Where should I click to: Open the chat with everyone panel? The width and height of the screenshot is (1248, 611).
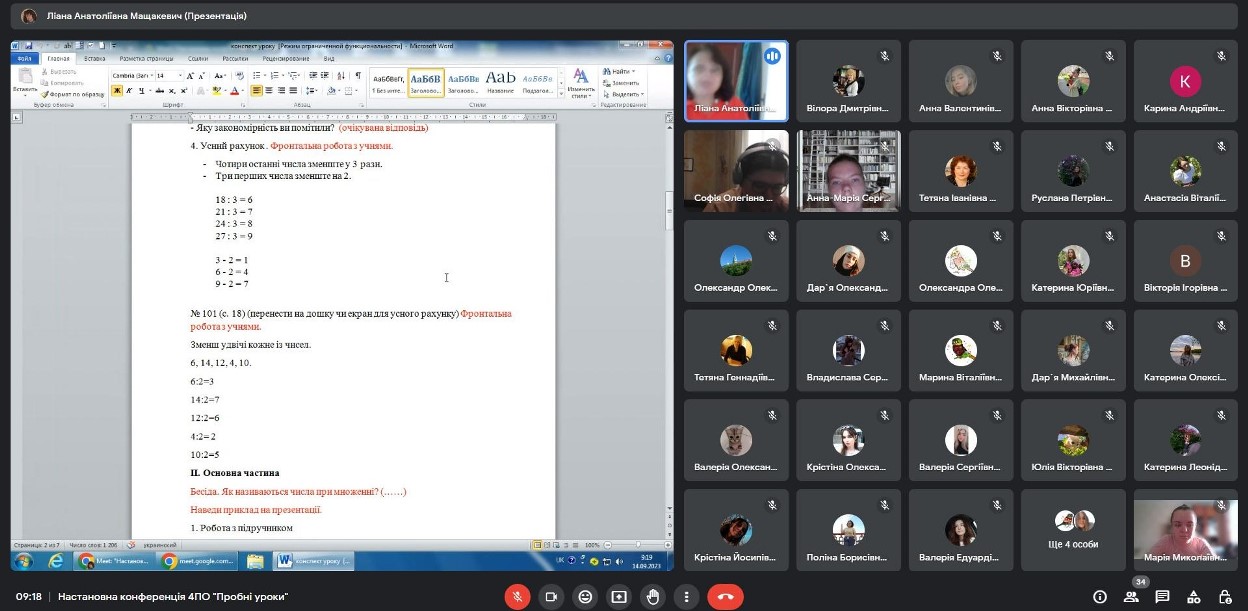1162,597
